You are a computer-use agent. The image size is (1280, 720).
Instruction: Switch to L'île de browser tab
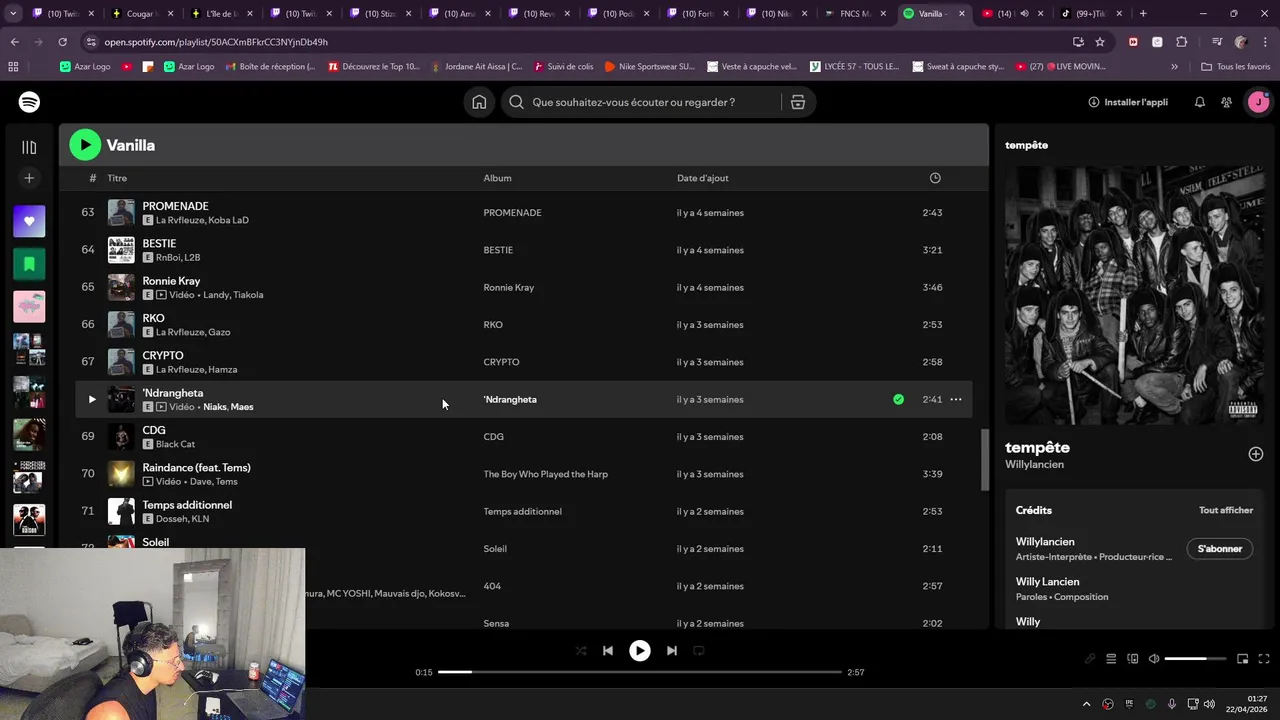point(220,14)
